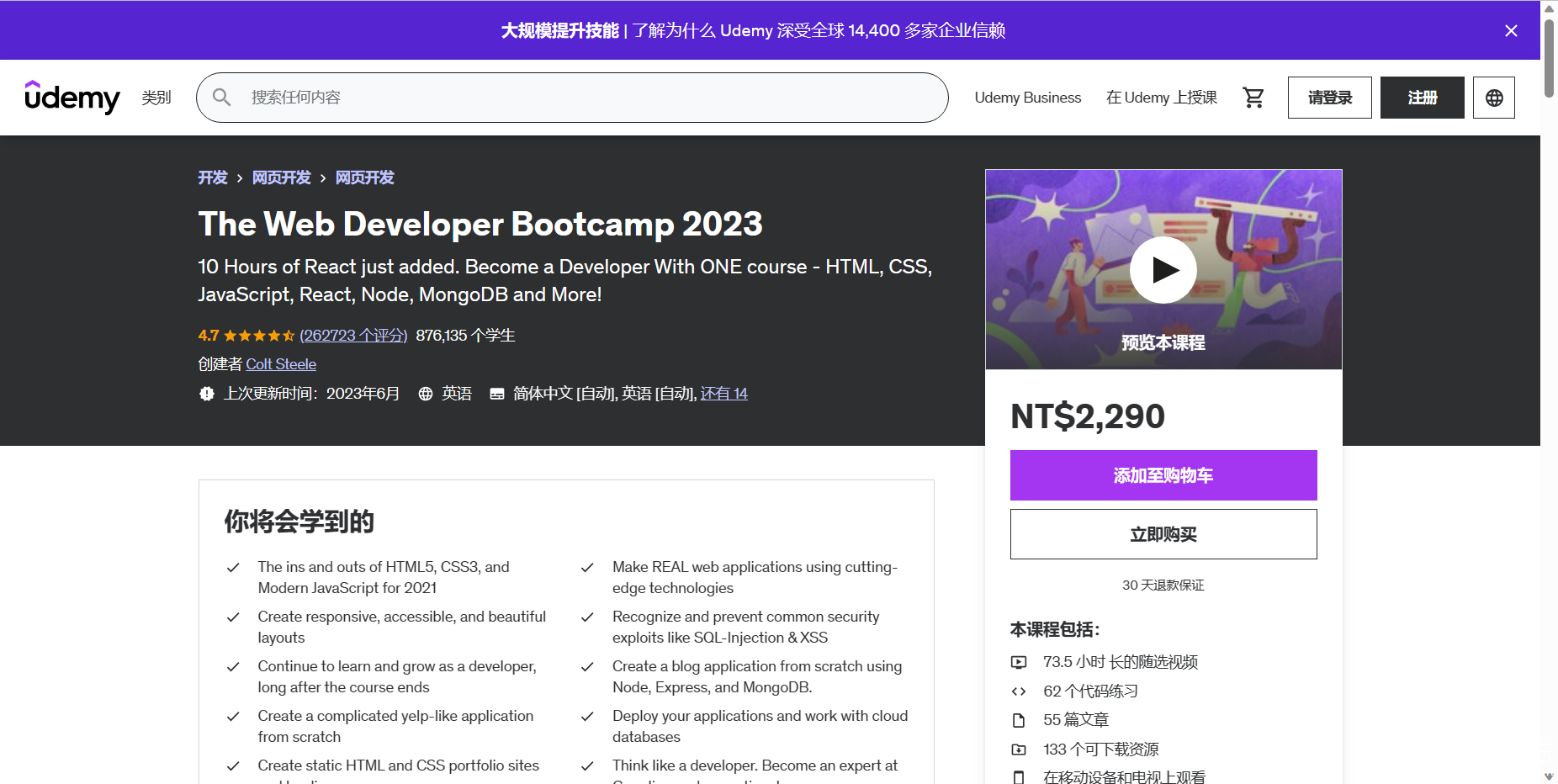
Task: Click 'Continue to learn and grow' item
Action: (x=397, y=676)
